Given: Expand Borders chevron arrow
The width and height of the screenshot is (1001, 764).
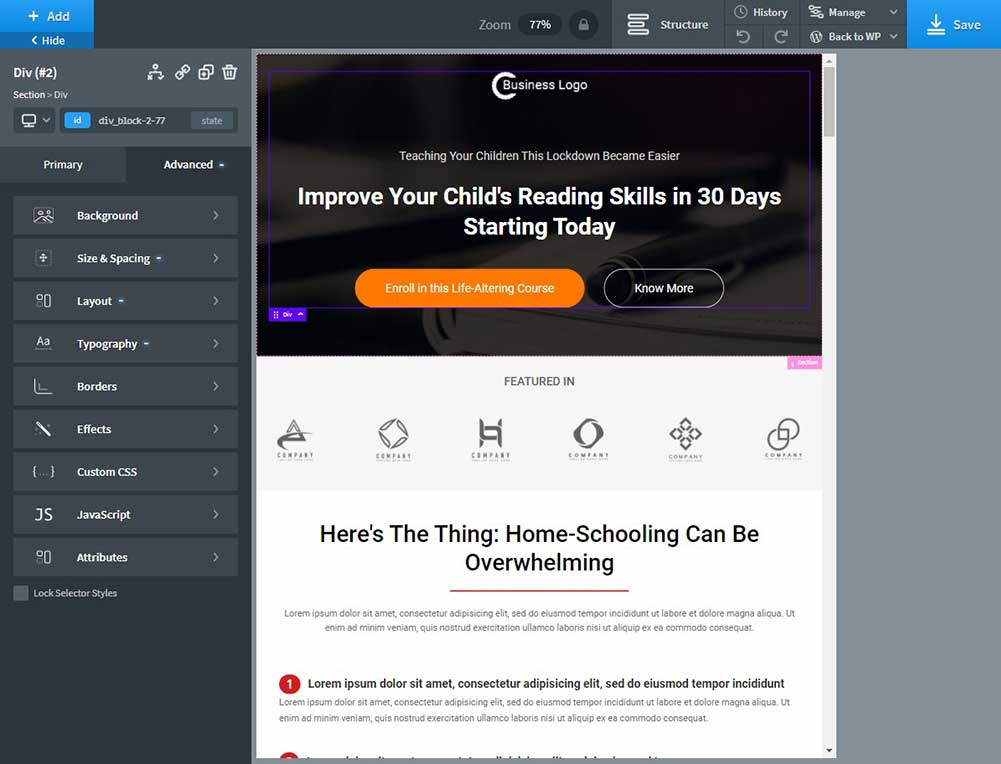Looking at the screenshot, I should [x=216, y=386].
